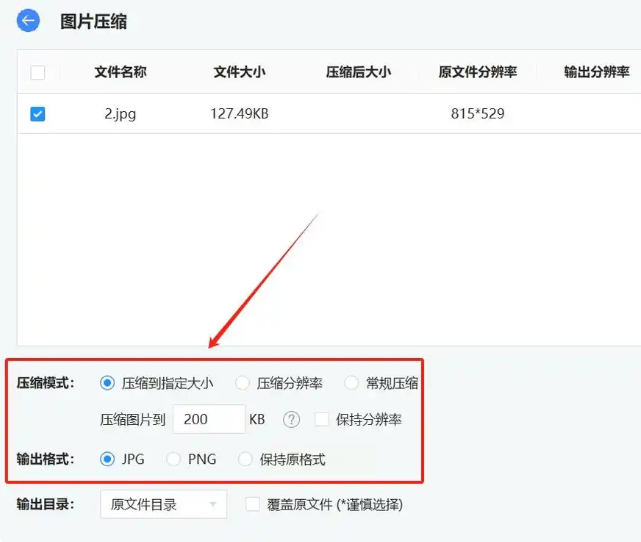The height and width of the screenshot is (542, 641).
Task: Click the 图片压缩 page title
Action: point(94,21)
